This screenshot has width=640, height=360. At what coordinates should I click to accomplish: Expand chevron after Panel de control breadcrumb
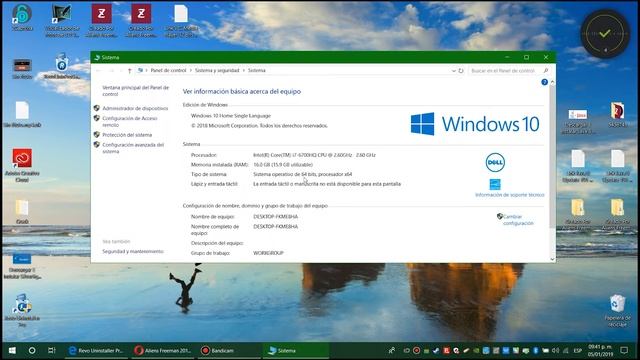click(190, 71)
